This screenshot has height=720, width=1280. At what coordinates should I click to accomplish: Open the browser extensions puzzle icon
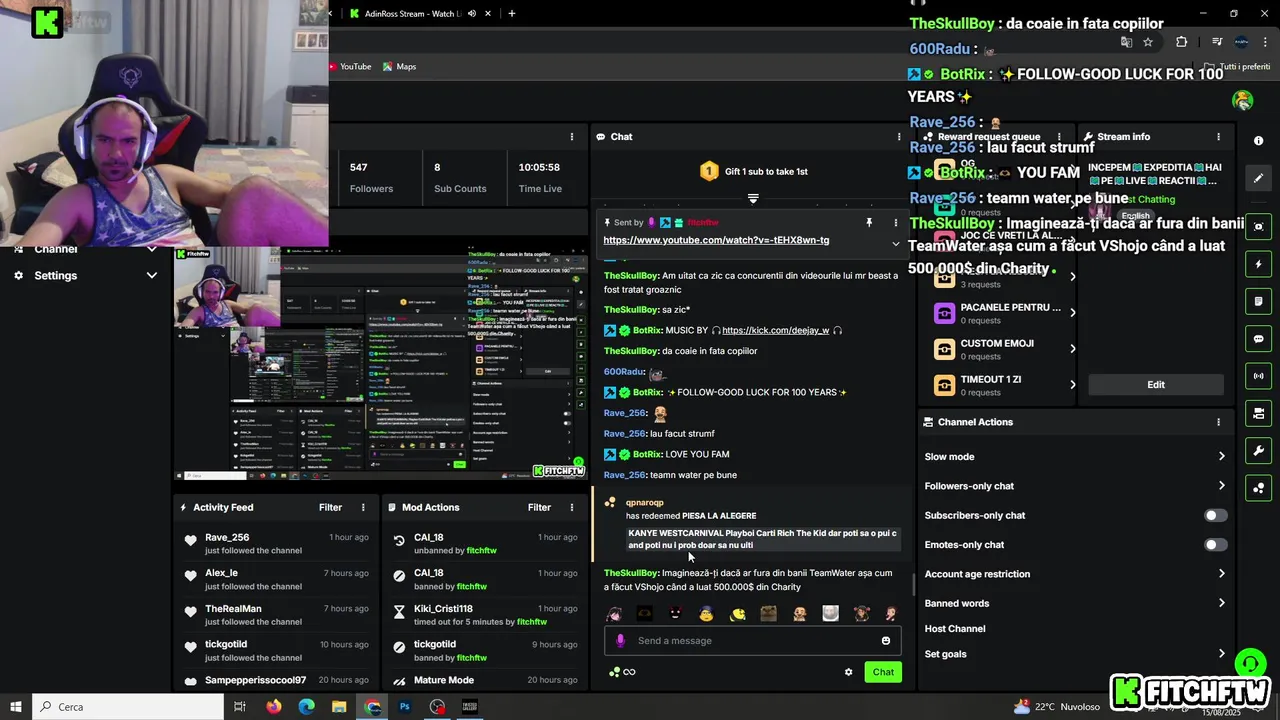click(1181, 42)
